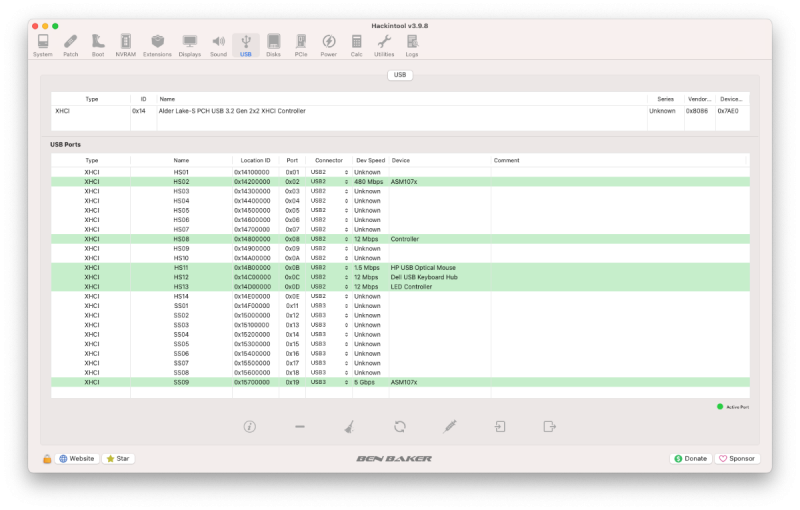Select ASM107x device in HS02 row
This screenshot has width=800, height=510.
[x=404, y=182]
